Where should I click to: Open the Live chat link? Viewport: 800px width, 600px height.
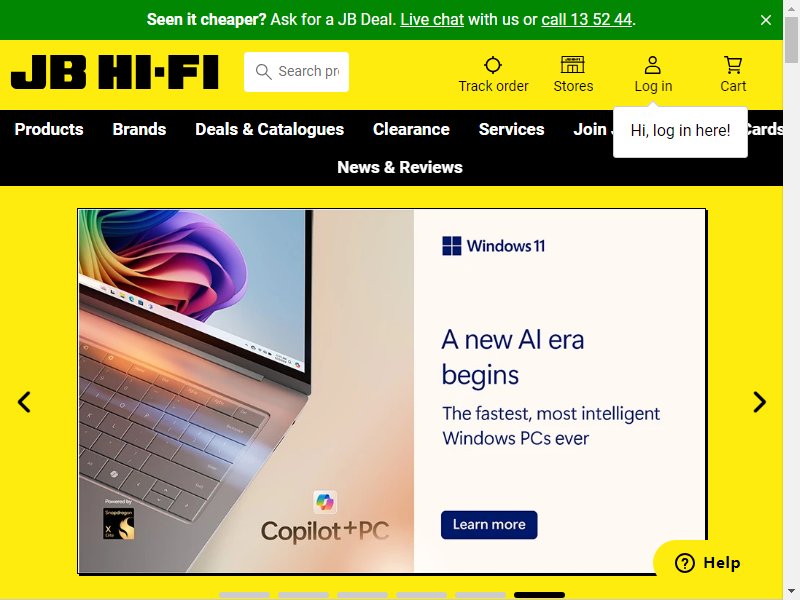click(x=432, y=19)
